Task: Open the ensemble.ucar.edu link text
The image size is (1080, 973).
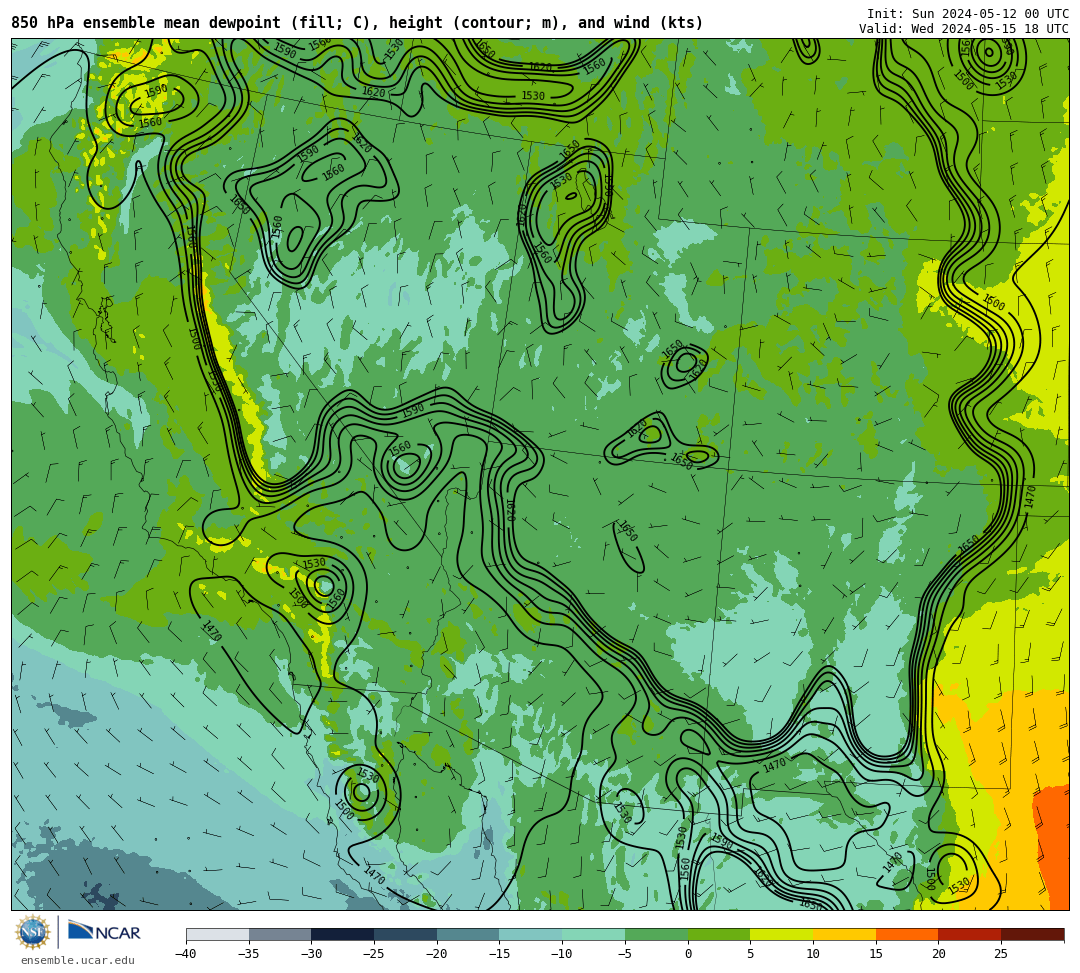Action: 78,960
